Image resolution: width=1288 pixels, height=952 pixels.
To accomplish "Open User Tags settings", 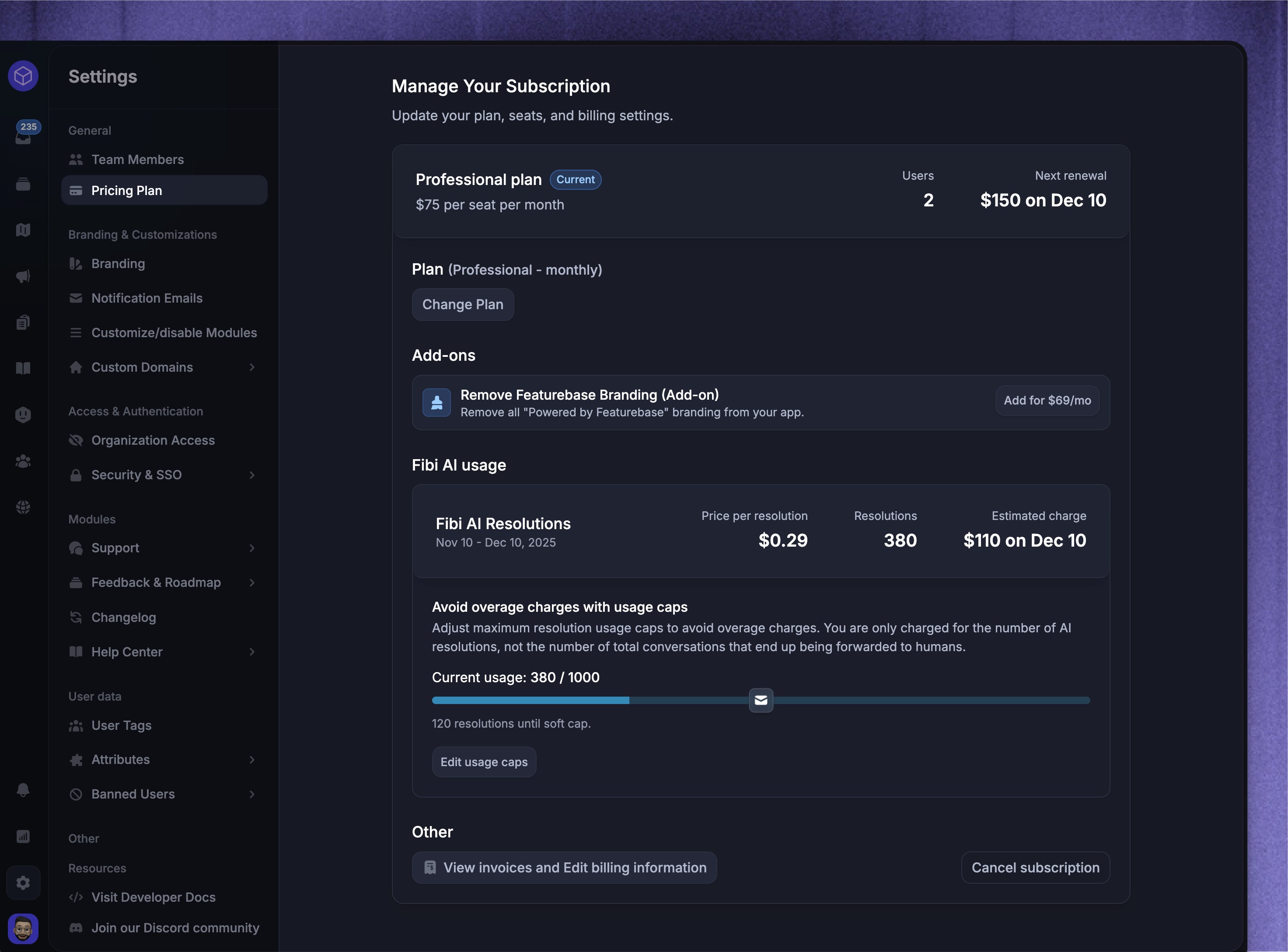I will 164,725.
